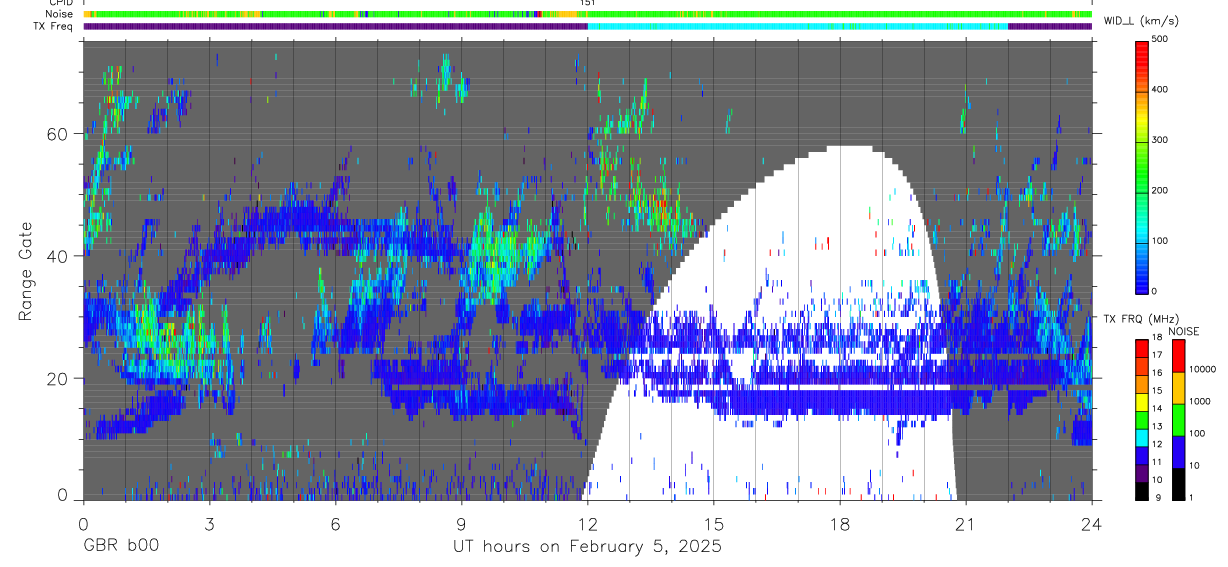Screen dimensions: 1228x567
Task: Click the 18 MHz tick on TX FRQ legend
Action: click(1156, 338)
